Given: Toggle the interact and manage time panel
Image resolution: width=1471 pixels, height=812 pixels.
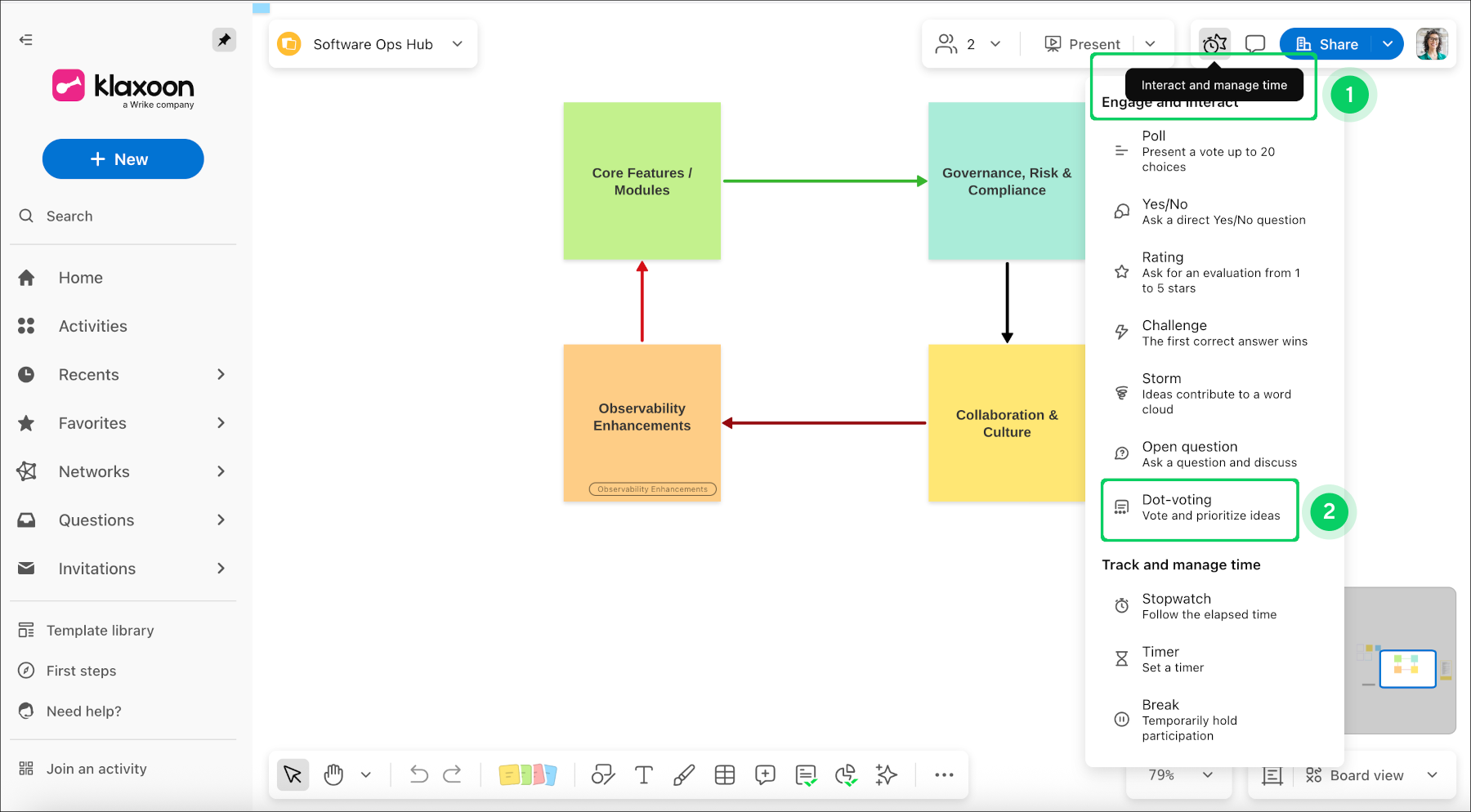Looking at the screenshot, I should 1214,44.
